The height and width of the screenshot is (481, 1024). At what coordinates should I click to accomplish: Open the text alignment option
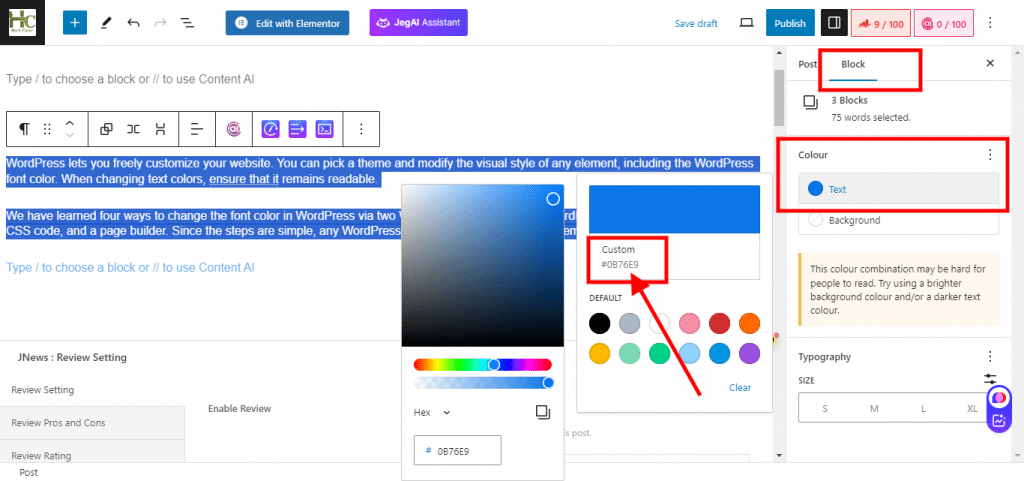click(197, 129)
